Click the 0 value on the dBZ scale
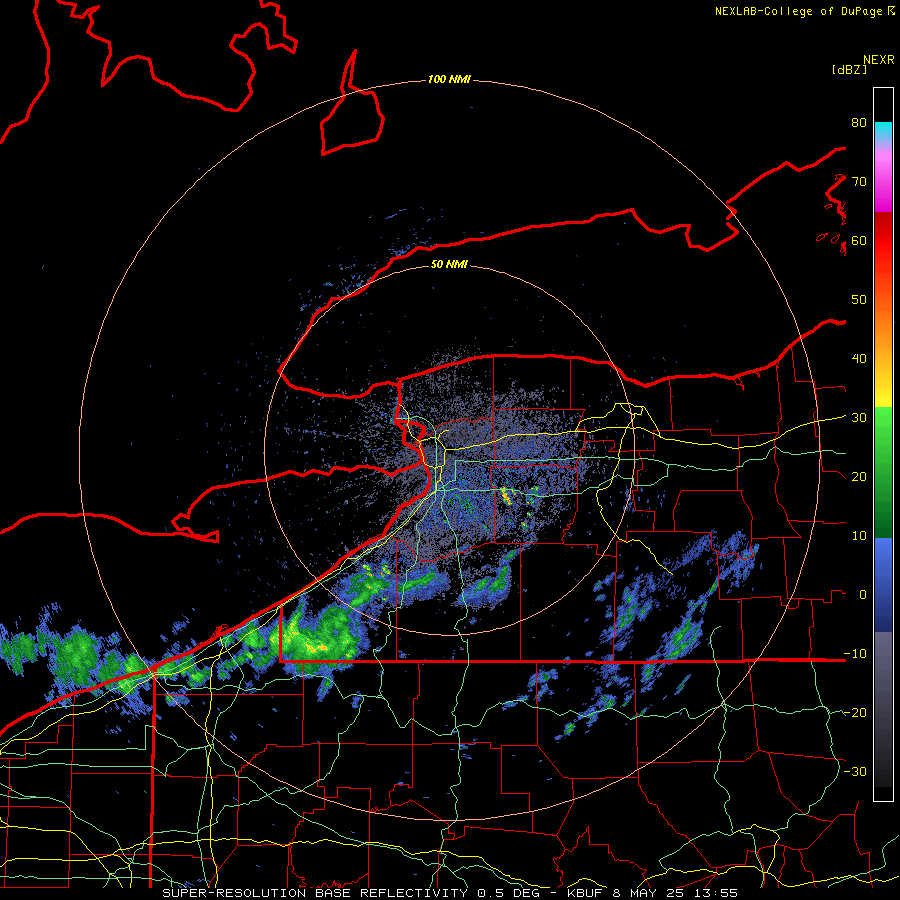 point(863,595)
